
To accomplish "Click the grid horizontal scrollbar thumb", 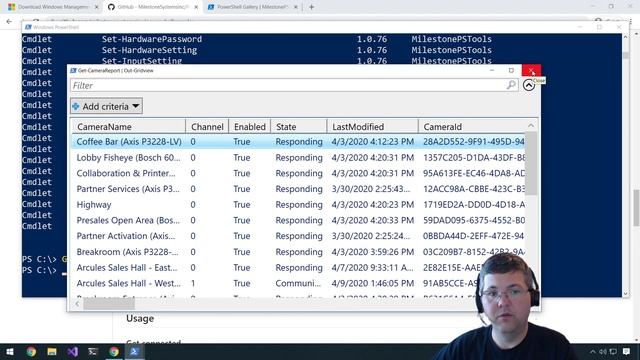I will point(109,304).
